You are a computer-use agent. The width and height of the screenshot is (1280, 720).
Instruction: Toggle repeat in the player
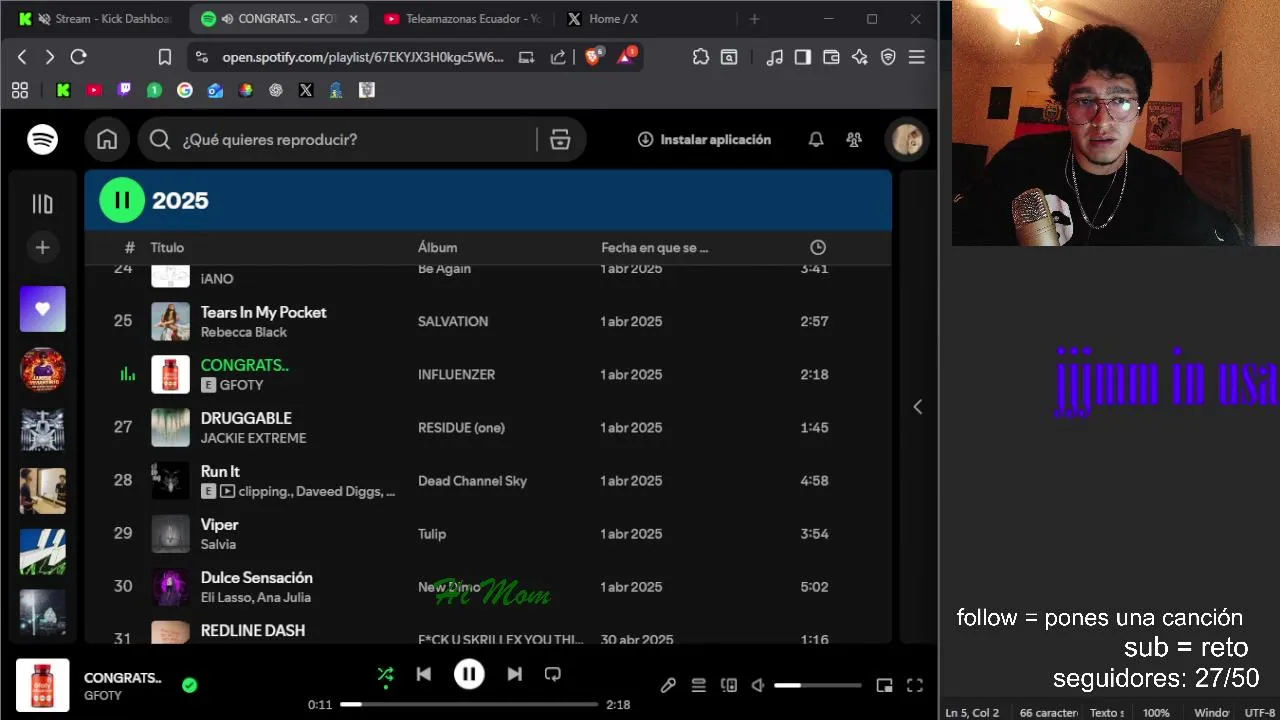[x=552, y=674]
